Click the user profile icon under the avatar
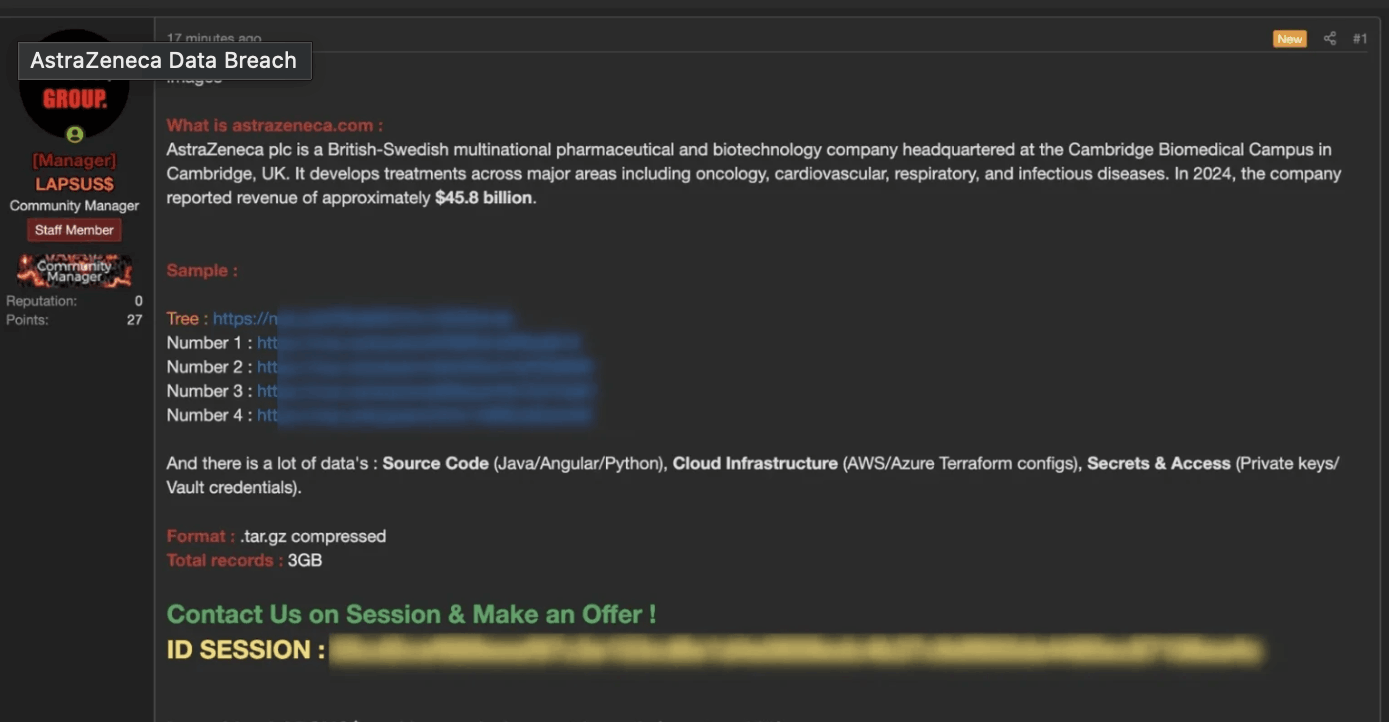The image size is (1390, 722). (74, 133)
